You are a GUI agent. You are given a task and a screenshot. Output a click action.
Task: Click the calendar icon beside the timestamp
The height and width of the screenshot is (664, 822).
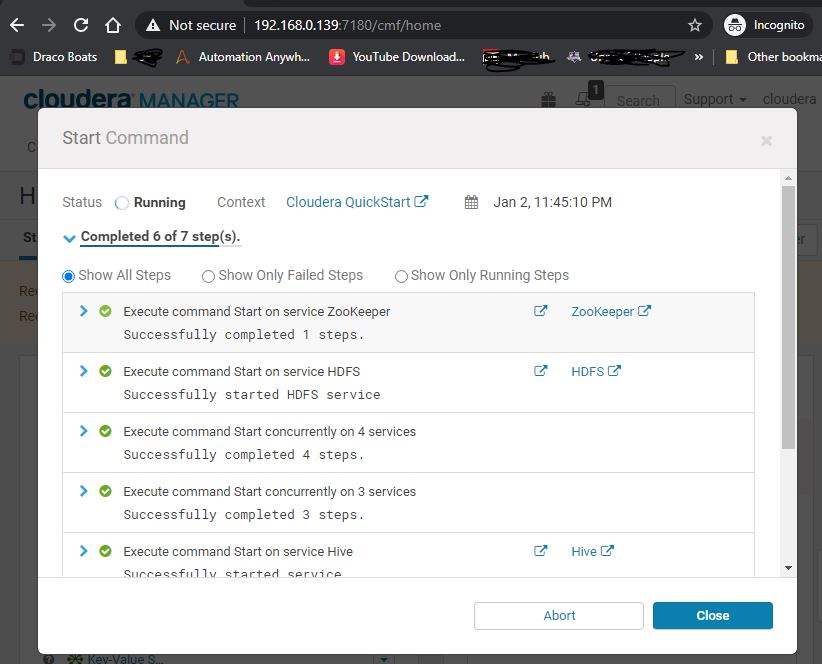pos(470,201)
